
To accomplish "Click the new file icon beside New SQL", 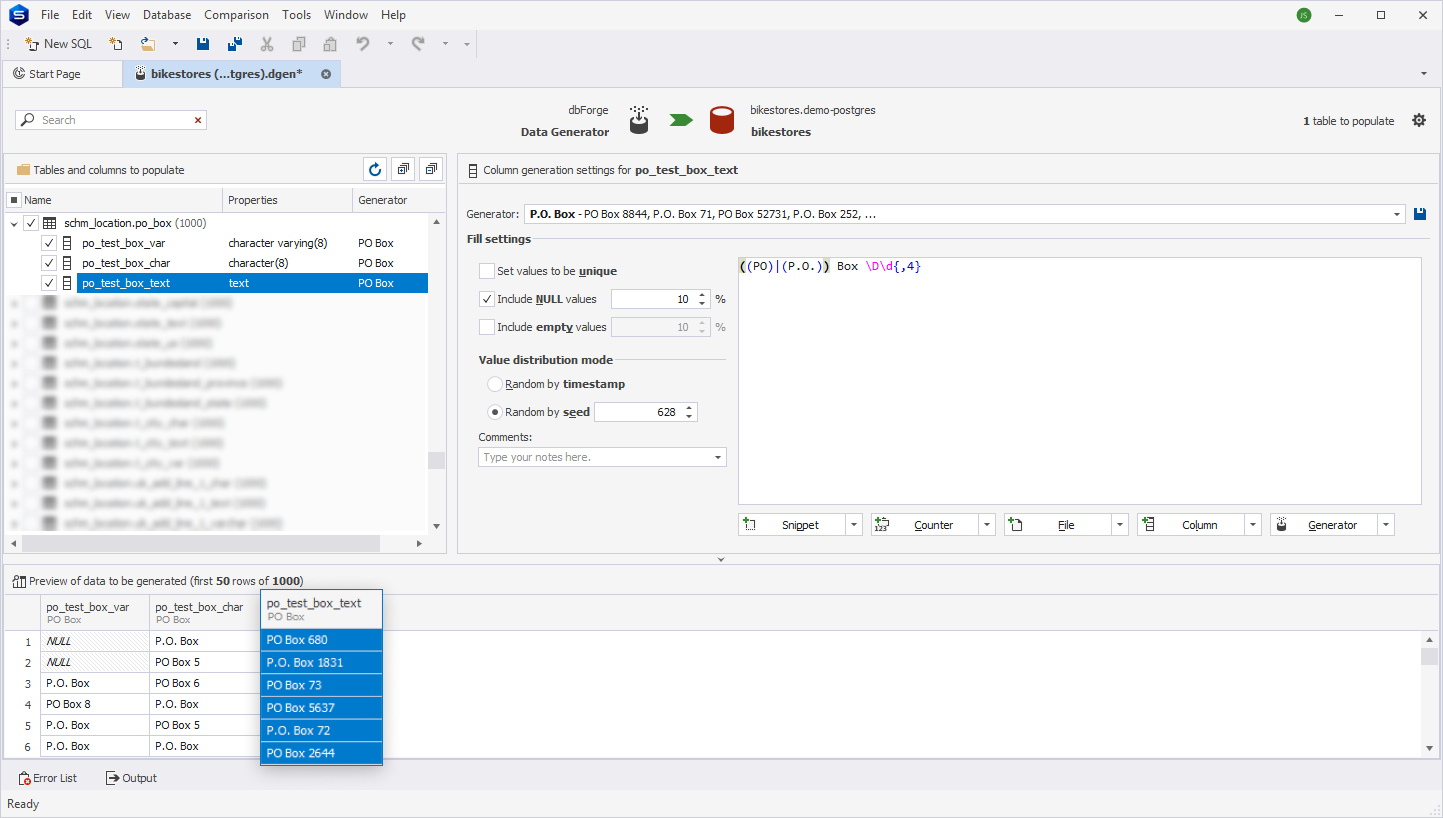I will point(116,44).
